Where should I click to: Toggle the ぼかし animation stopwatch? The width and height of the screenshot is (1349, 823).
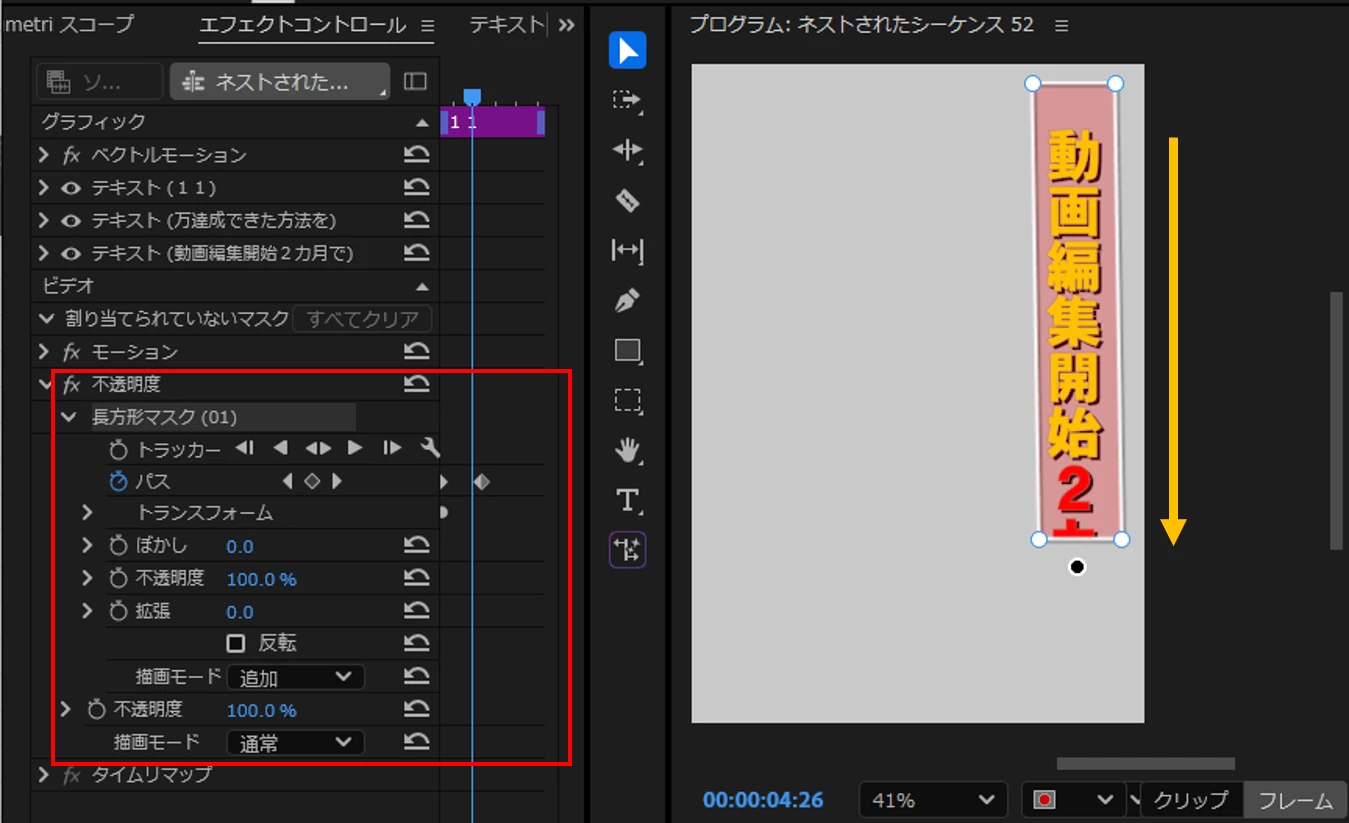118,546
